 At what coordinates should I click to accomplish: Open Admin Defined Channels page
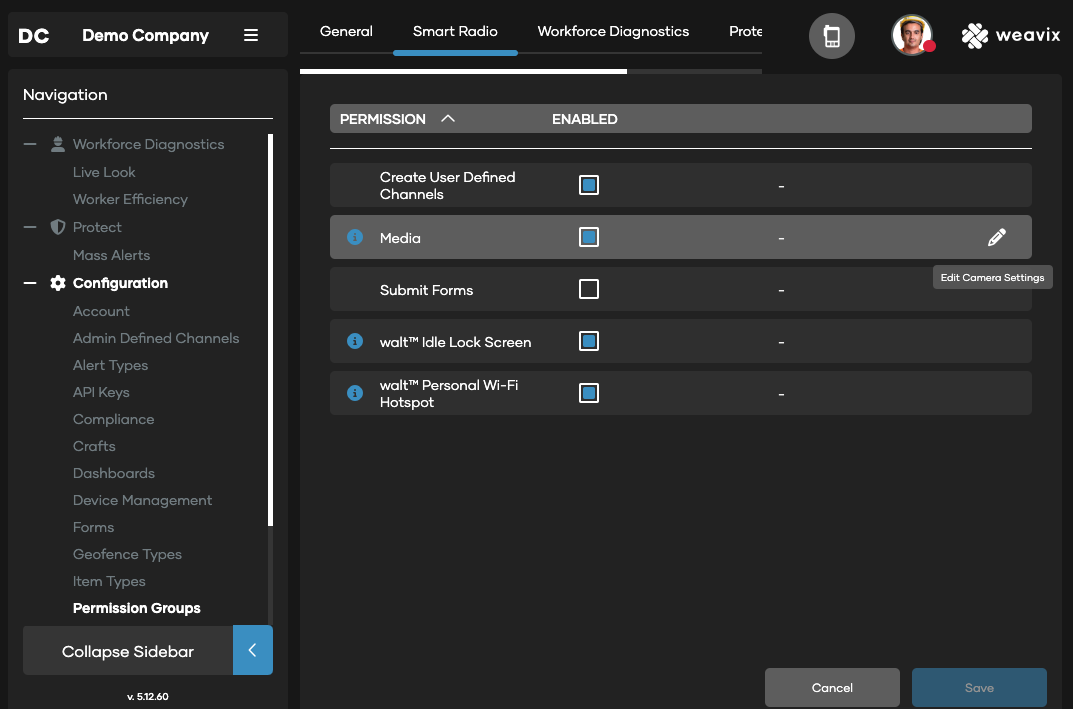click(156, 338)
